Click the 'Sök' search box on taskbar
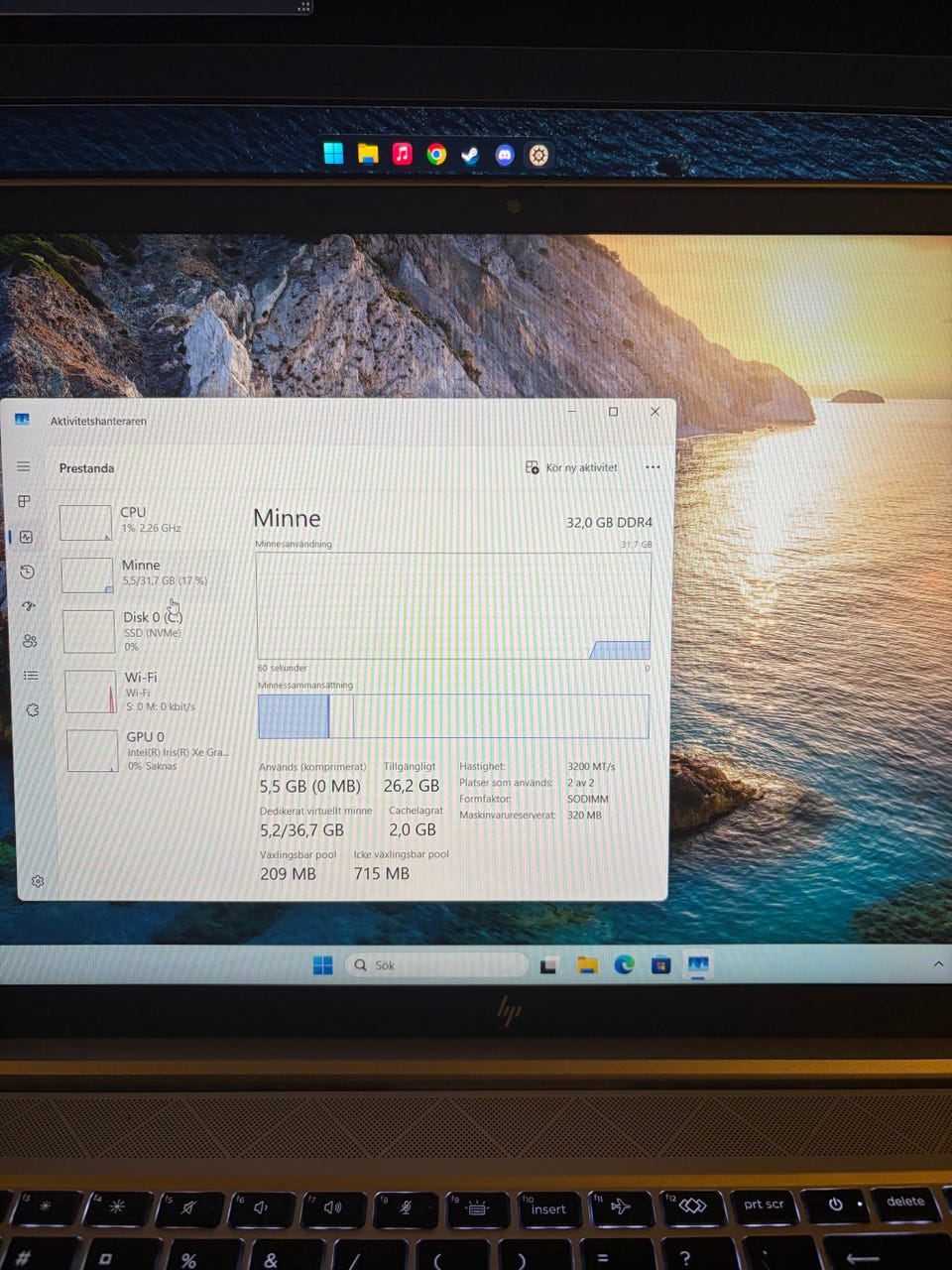Viewport: 952px width, 1270px height. coord(436,964)
